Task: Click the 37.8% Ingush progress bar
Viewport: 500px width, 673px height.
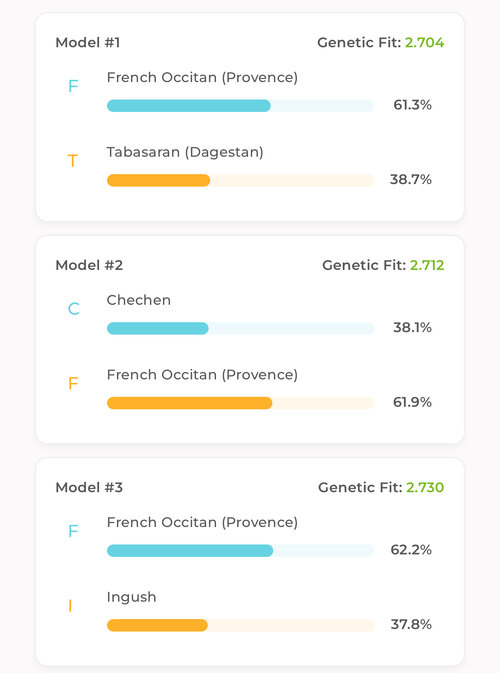Action: pos(240,625)
